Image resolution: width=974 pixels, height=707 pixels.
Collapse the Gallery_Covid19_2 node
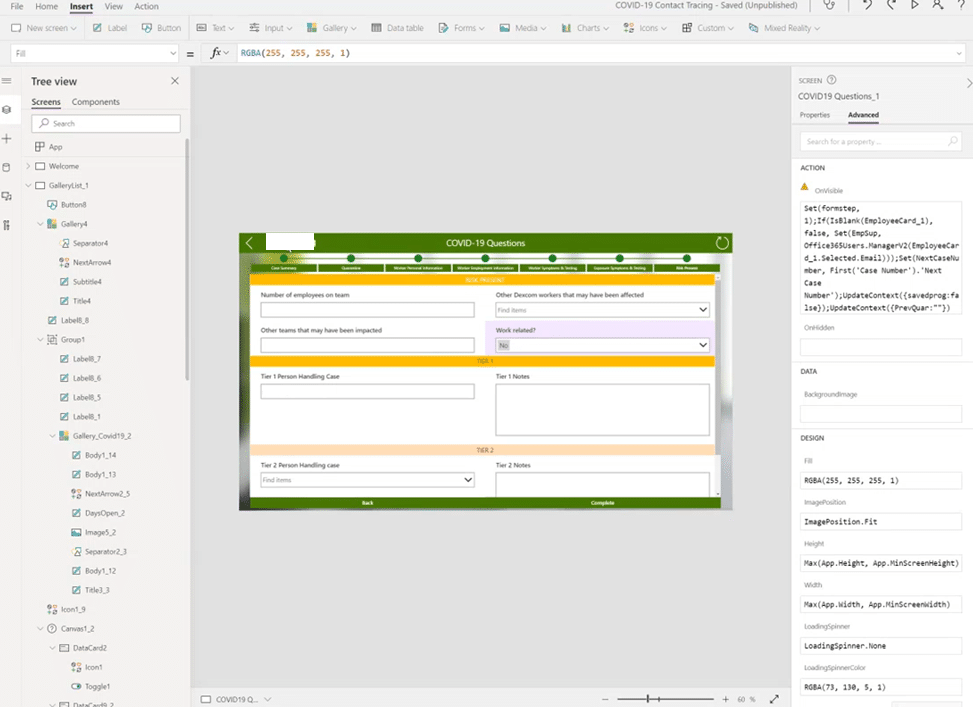pos(52,436)
